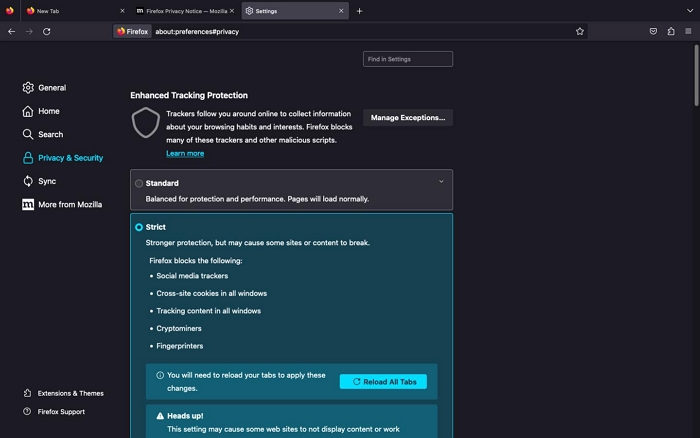Switch to Firefox Privacy Notice tab
Viewport: 700px width, 438px height.
pyautogui.click(x=185, y=11)
